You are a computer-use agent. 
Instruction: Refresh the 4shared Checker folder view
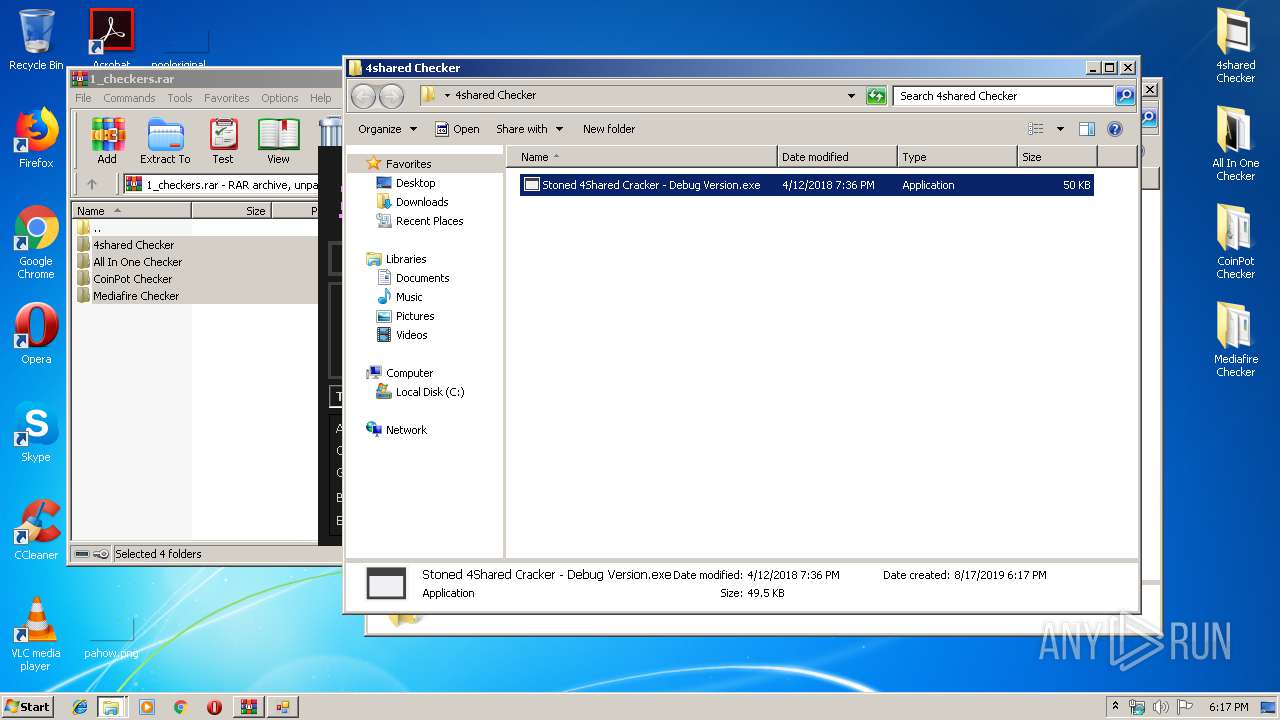pyautogui.click(x=876, y=96)
